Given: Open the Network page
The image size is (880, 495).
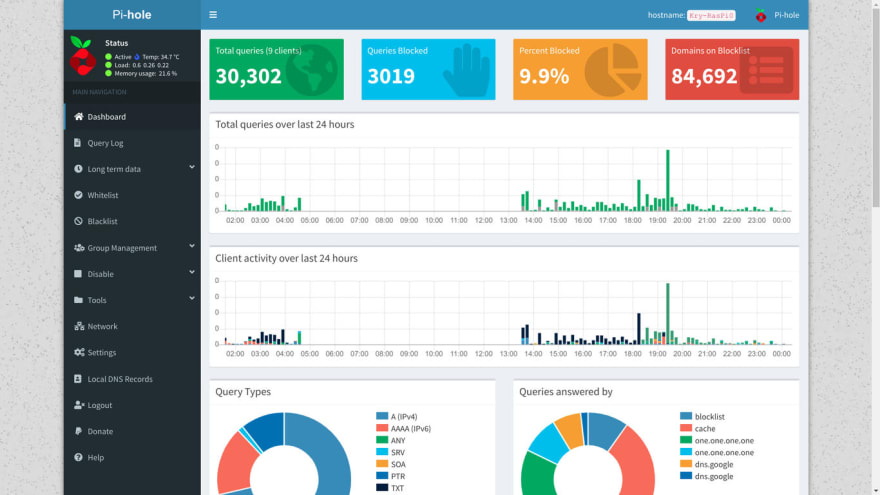Looking at the screenshot, I should pyautogui.click(x=132, y=326).
